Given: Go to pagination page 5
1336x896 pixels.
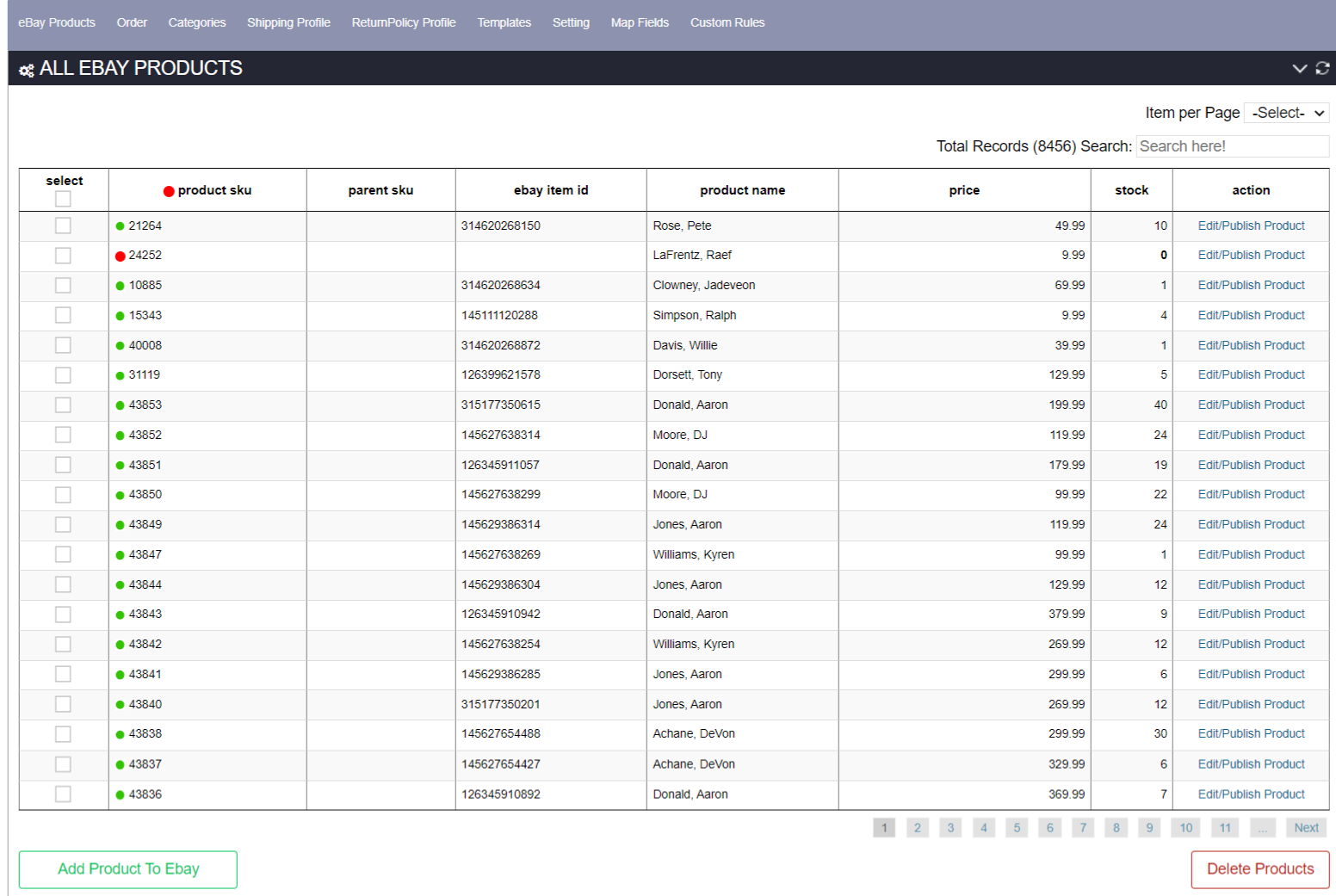Looking at the screenshot, I should click(1017, 828).
